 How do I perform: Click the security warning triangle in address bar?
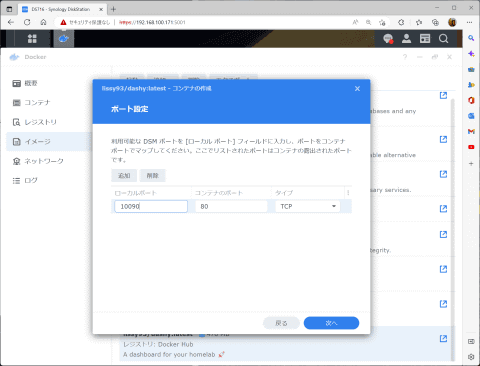pos(63,22)
